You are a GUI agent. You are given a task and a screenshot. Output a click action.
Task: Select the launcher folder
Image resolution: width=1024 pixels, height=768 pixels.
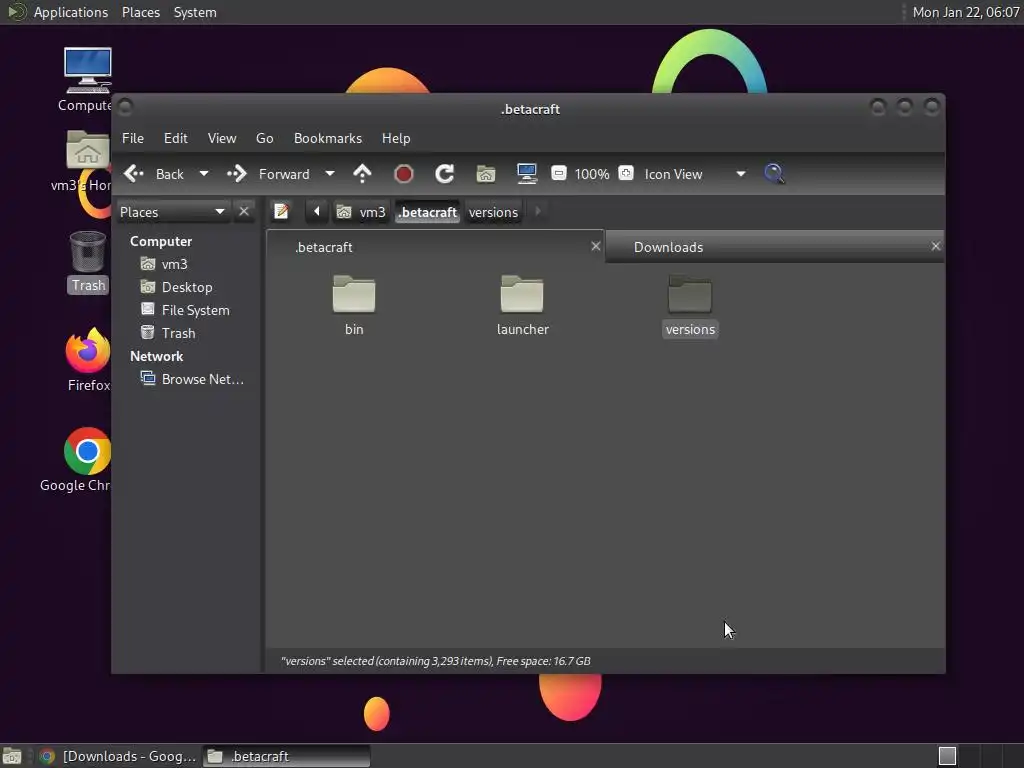pos(522,305)
